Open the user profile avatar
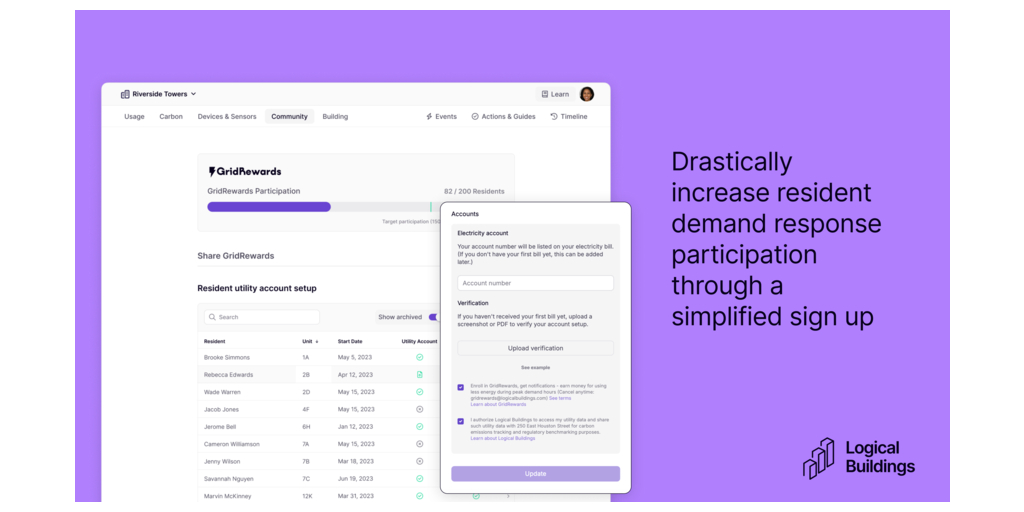1024x512 pixels. tap(587, 94)
